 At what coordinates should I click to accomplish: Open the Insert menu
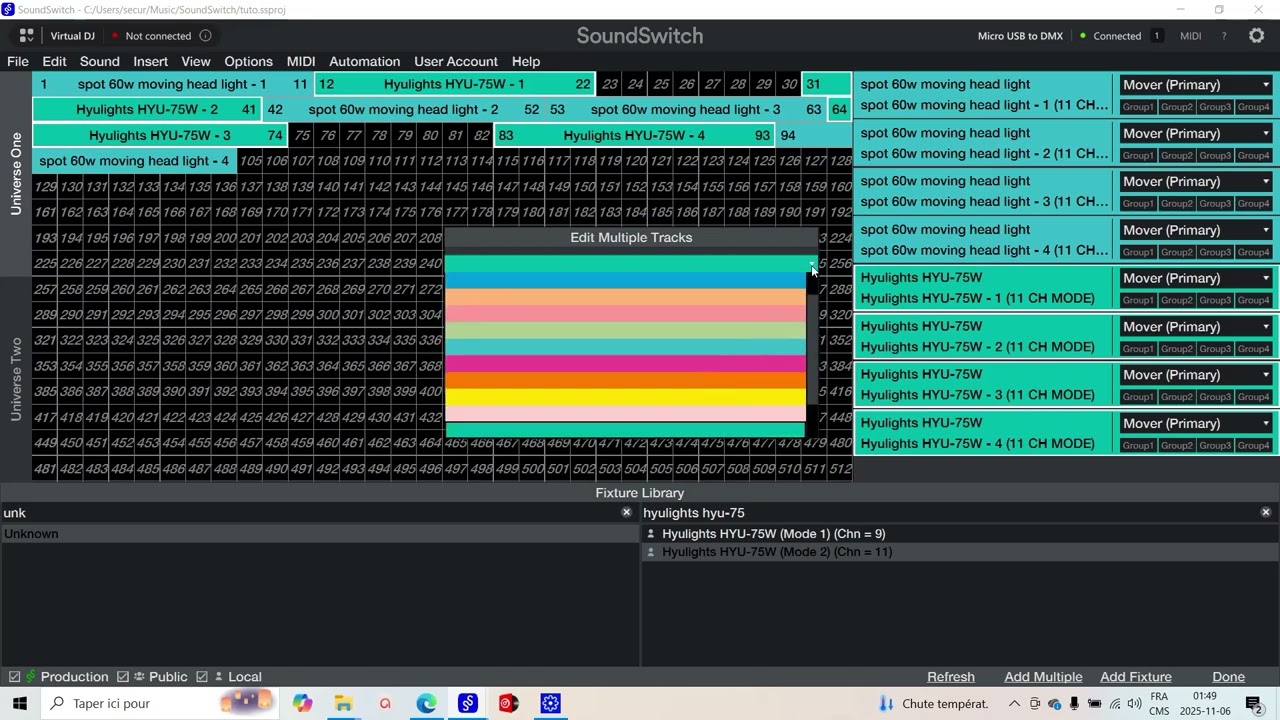click(x=151, y=62)
